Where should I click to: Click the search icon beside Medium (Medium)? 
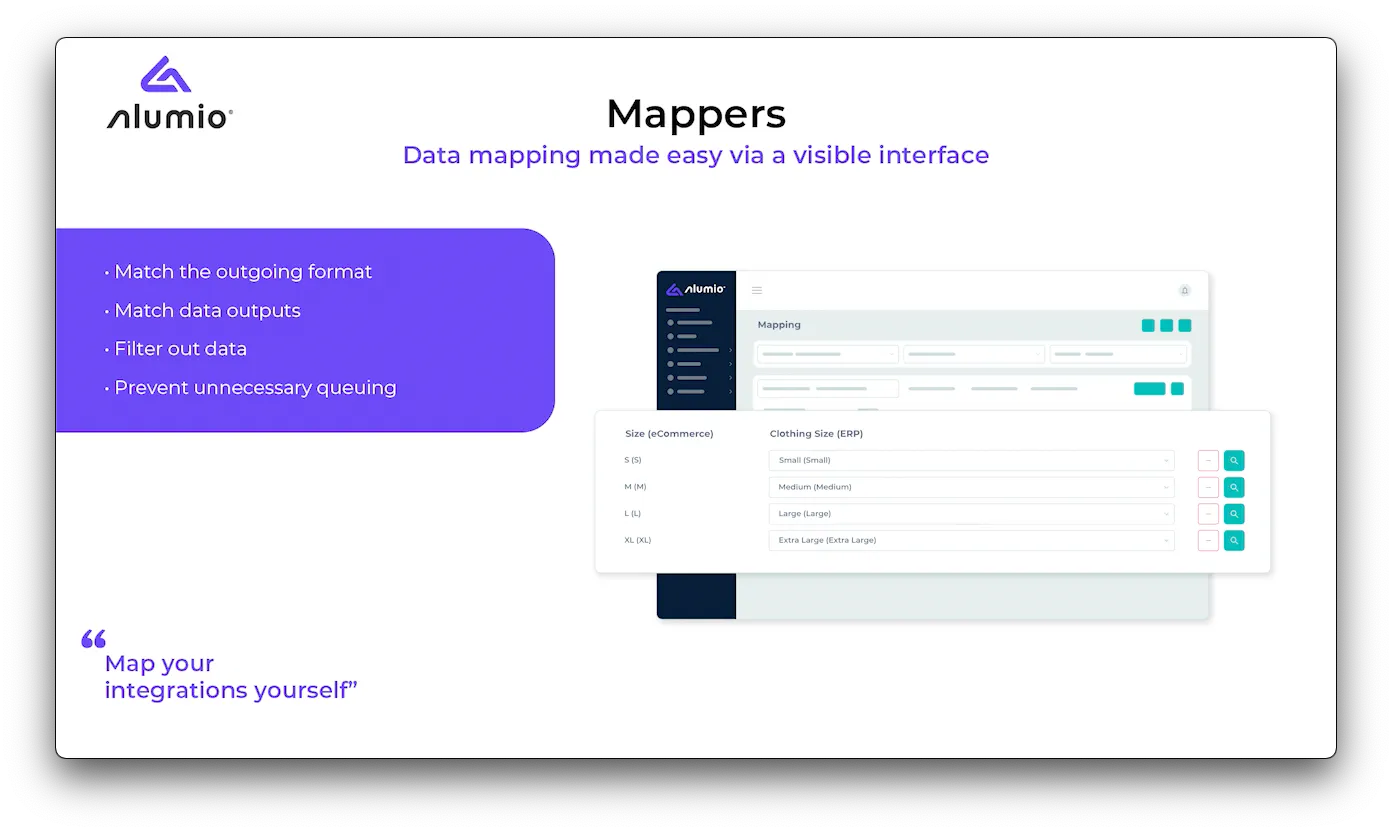click(x=1234, y=487)
